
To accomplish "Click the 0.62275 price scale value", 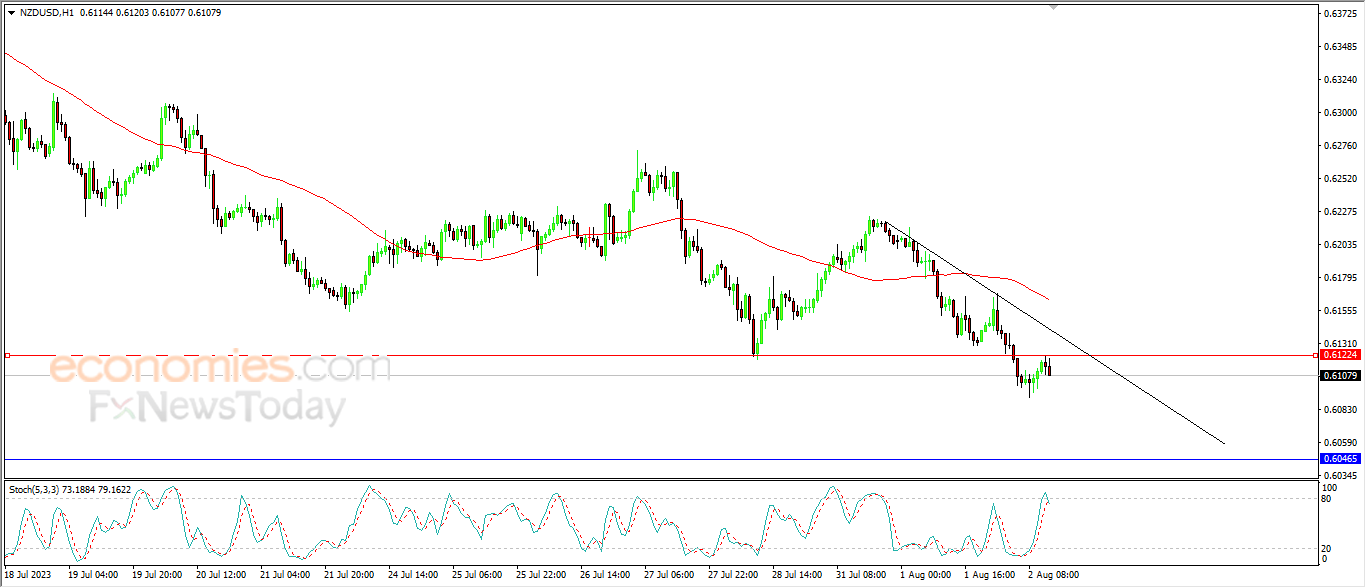I will point(1340,211).
